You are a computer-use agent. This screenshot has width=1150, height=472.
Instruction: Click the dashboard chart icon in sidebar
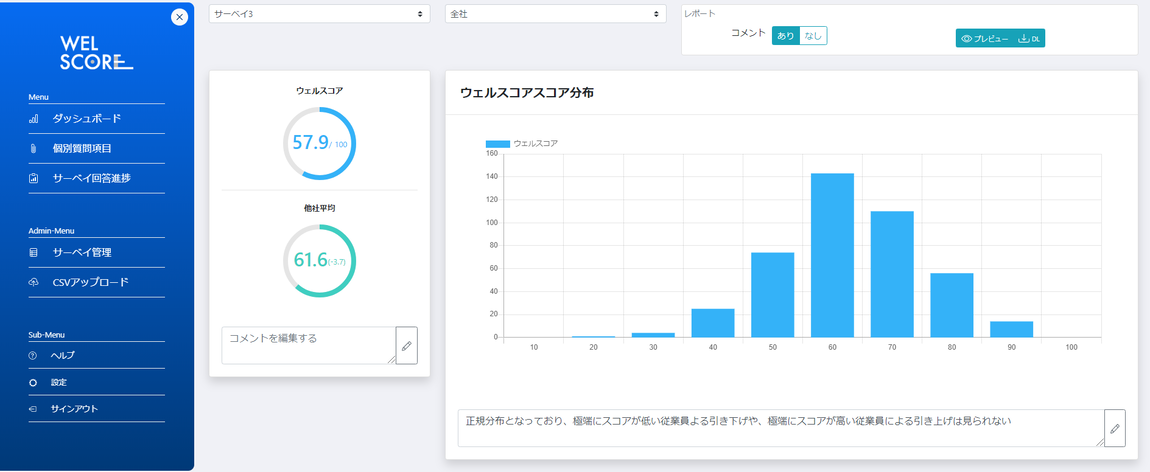pyautogui.click(x=34, y=119)
